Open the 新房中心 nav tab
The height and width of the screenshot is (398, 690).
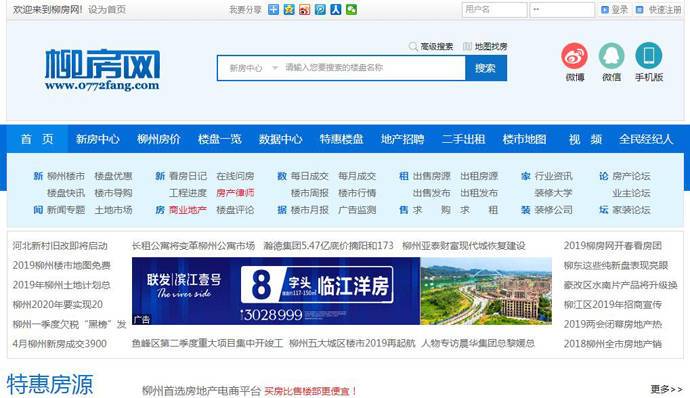[97, 139]
